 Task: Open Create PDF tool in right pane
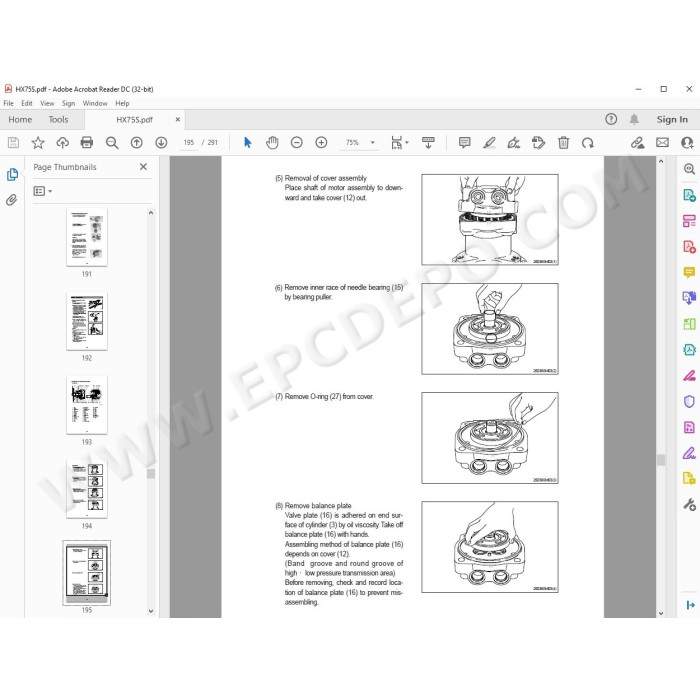(x=689, y=246)
